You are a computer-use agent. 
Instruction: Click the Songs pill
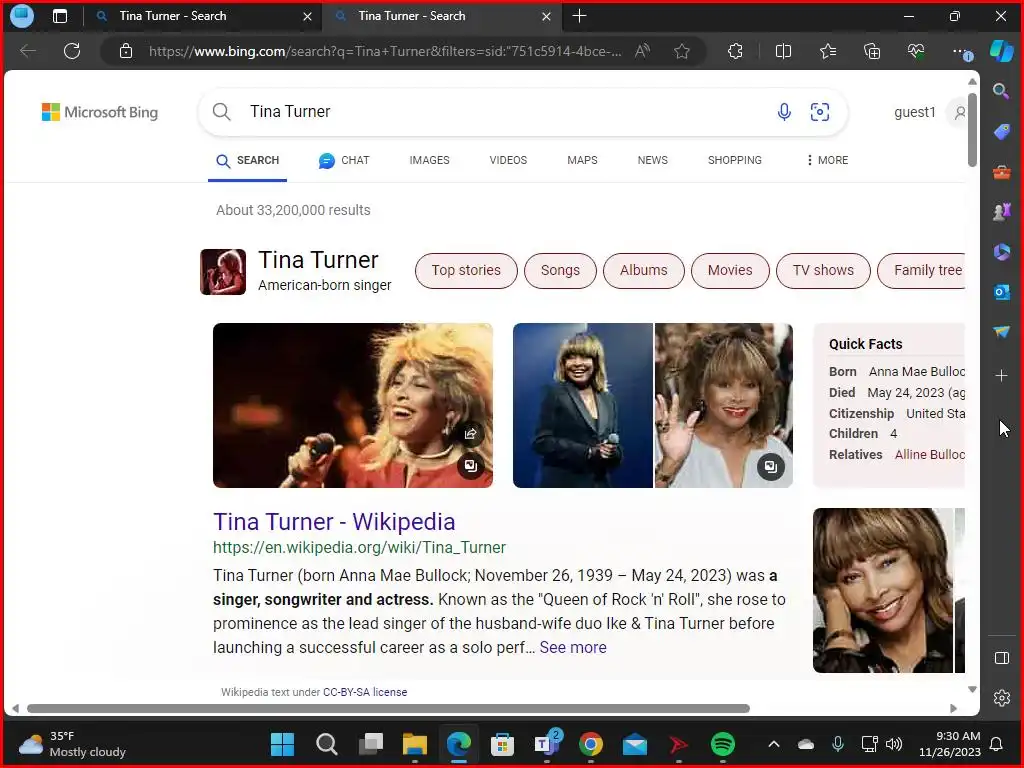coord(560,270)
